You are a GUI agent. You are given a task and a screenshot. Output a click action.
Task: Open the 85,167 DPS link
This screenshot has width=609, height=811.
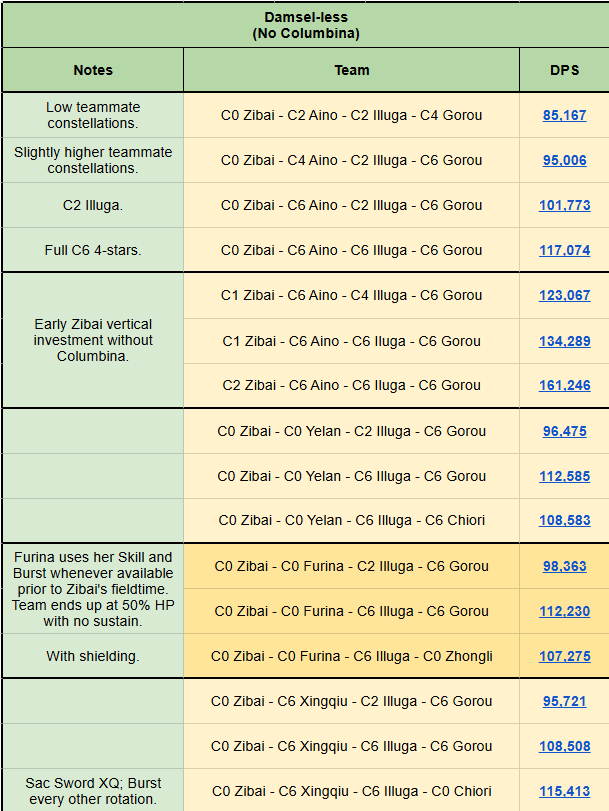564,115
